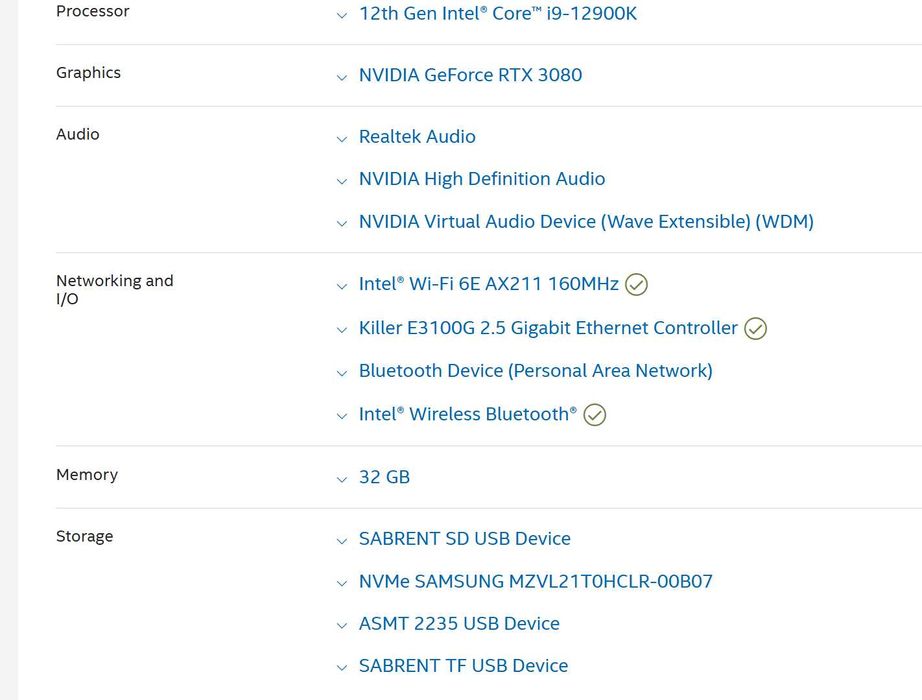Click the Networking and I/O label

click(115, 289)
